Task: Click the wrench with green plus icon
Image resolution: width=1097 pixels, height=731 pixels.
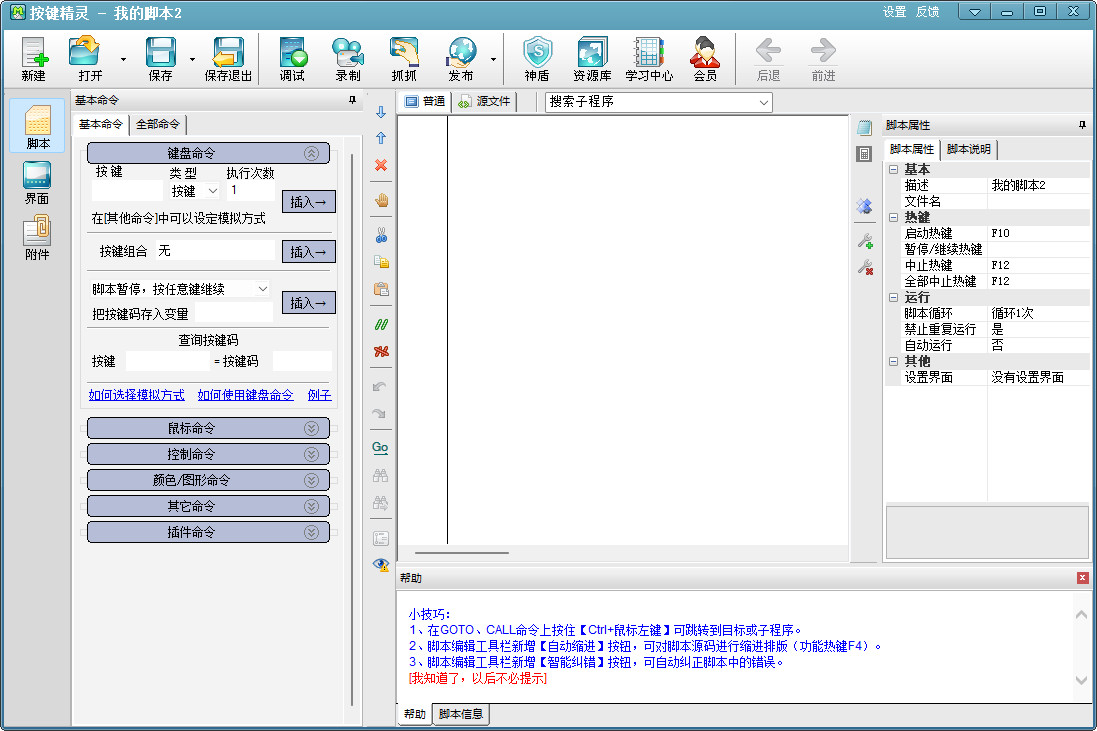Action: (865, 241)
